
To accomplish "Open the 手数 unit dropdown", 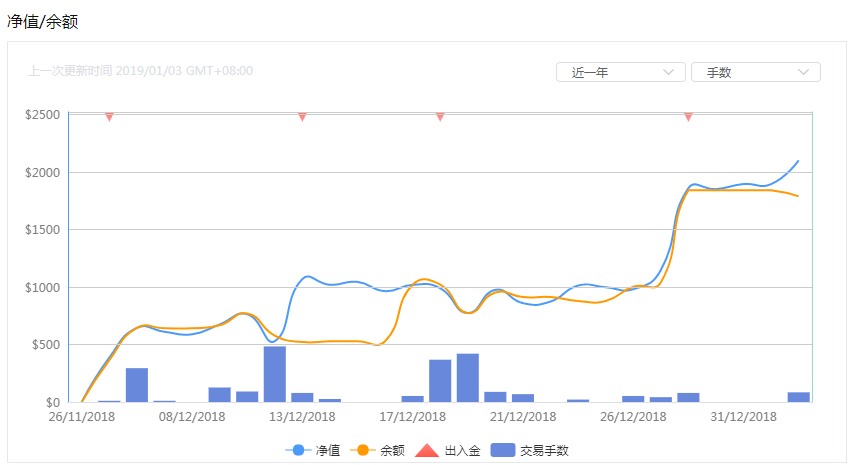I will pos(755,72).
